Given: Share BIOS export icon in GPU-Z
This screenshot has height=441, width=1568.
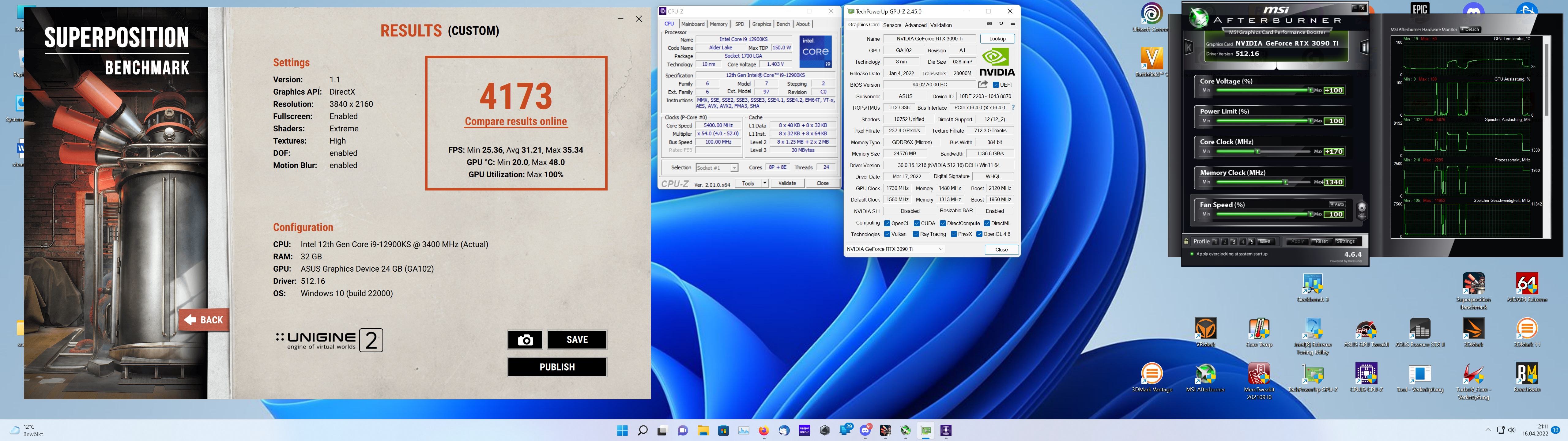Looking at the screenshot, I should (982, 85).
